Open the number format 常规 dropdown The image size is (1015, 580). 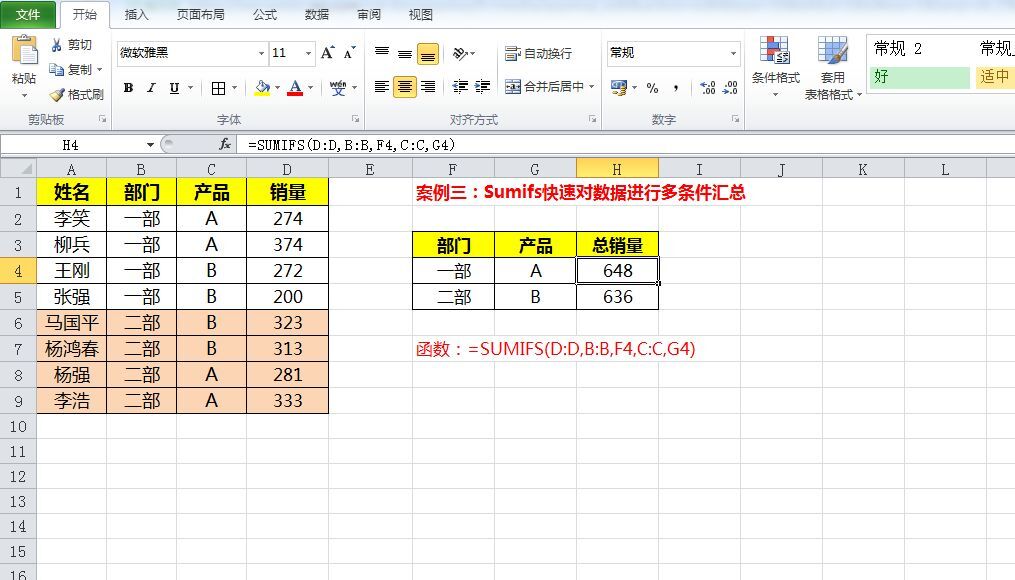coord(733,53)
